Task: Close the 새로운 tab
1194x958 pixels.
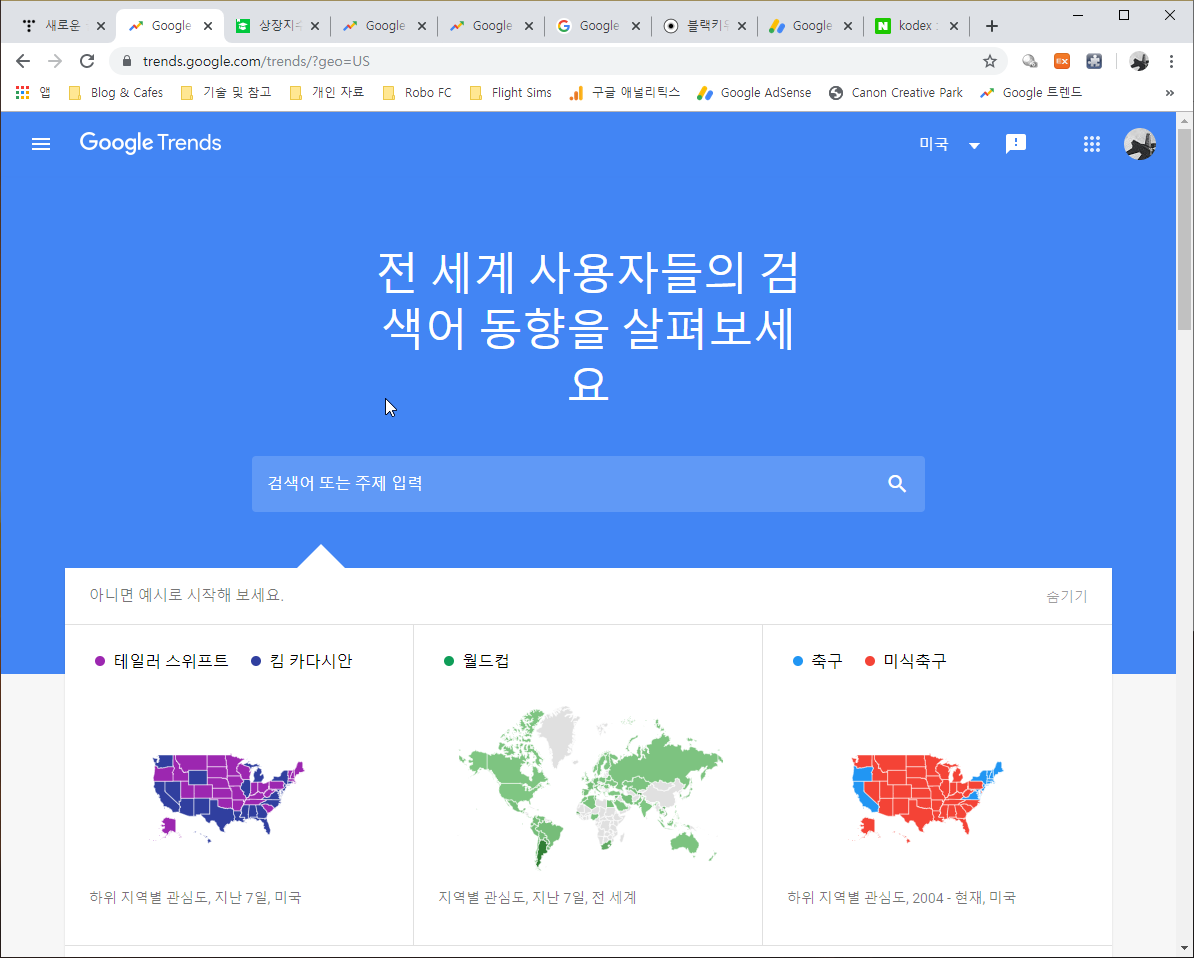Action: (101, 26)
